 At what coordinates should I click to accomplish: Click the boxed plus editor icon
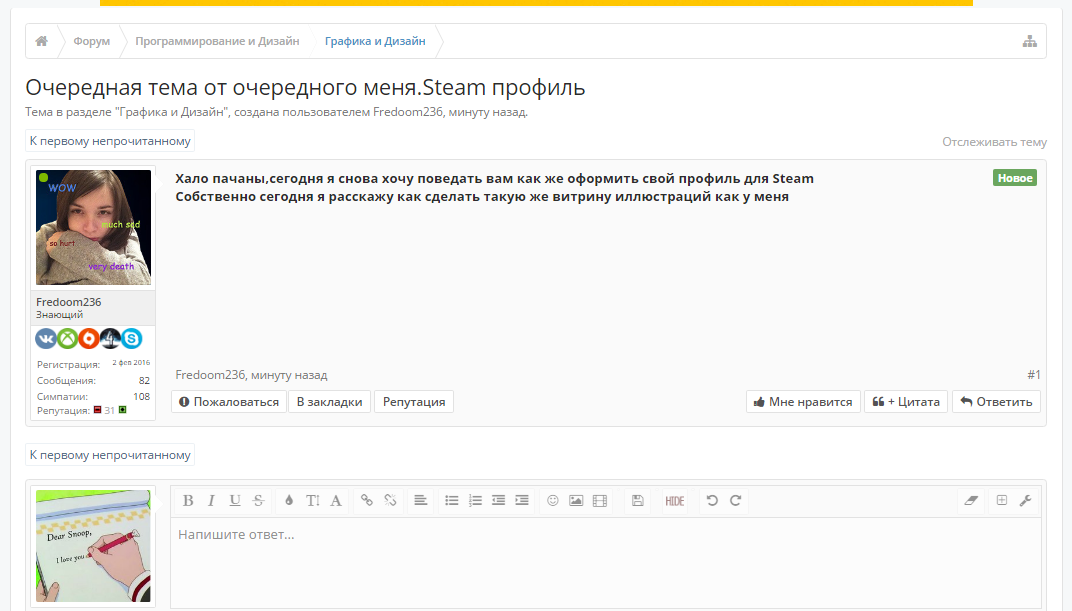pos(1002,501)
